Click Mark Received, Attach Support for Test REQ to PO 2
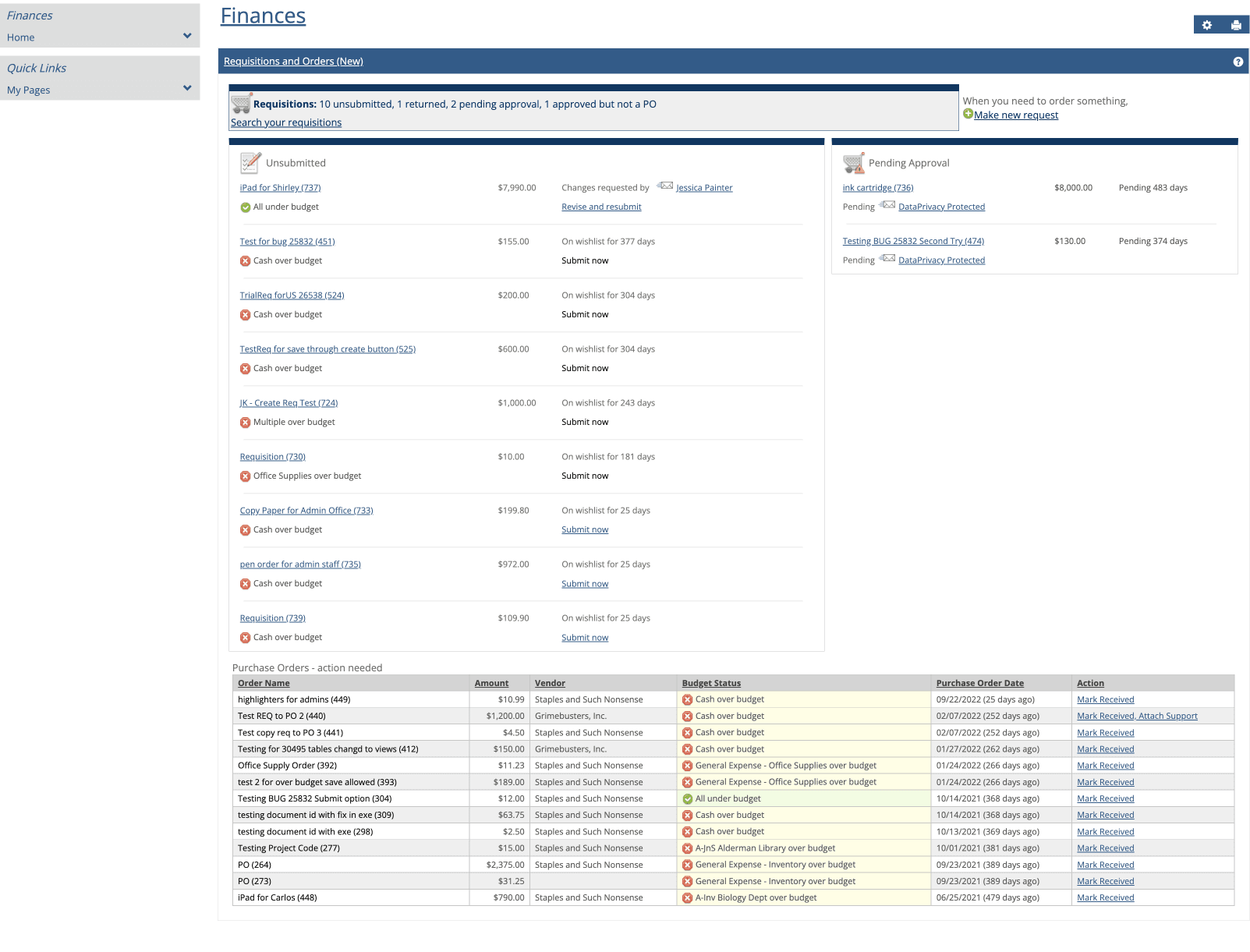Viewport: 1250px width, 952px height. pyautogui.click(x=1137, y=717)
